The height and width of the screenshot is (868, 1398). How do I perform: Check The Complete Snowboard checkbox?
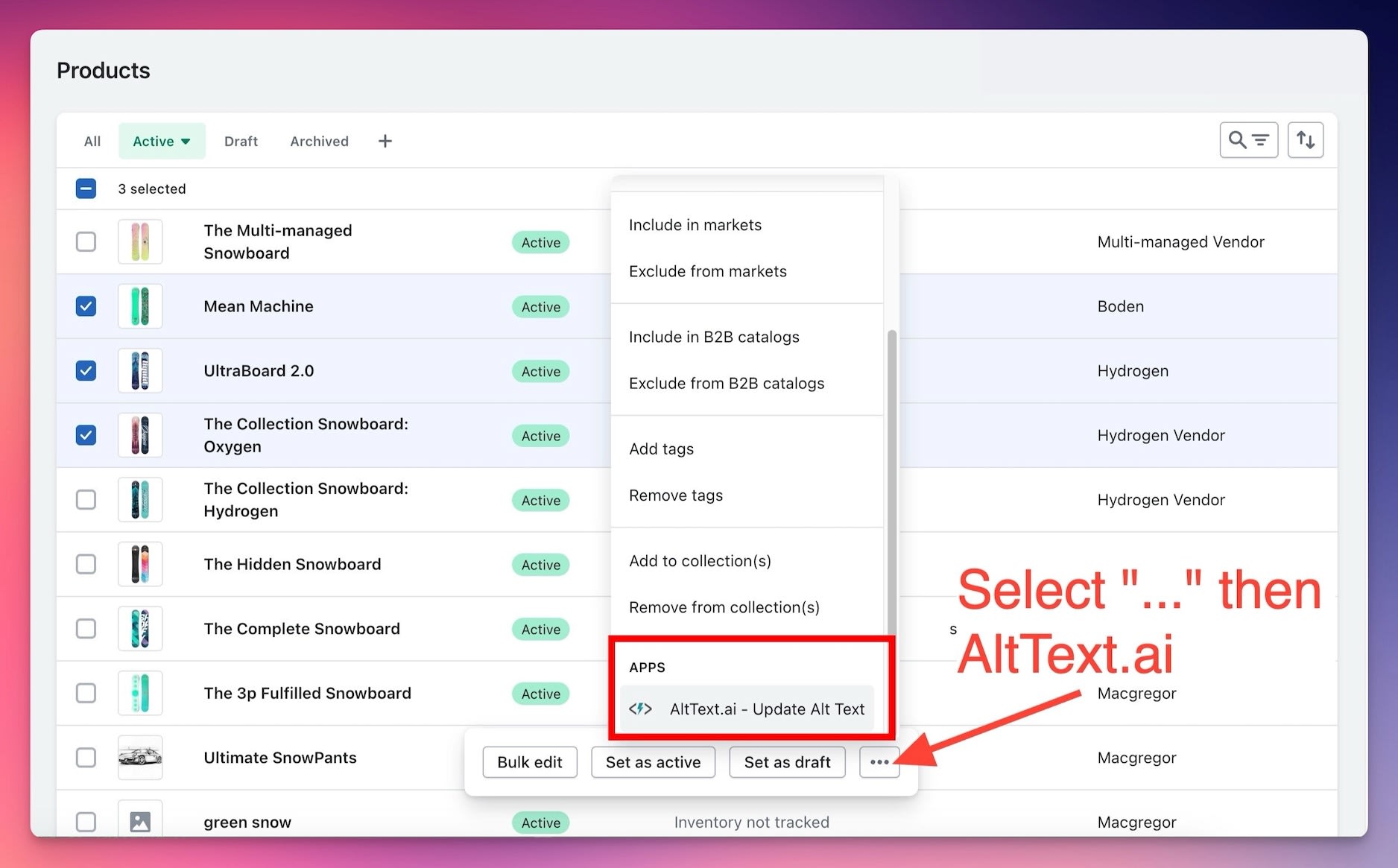[x=86, y=629]
